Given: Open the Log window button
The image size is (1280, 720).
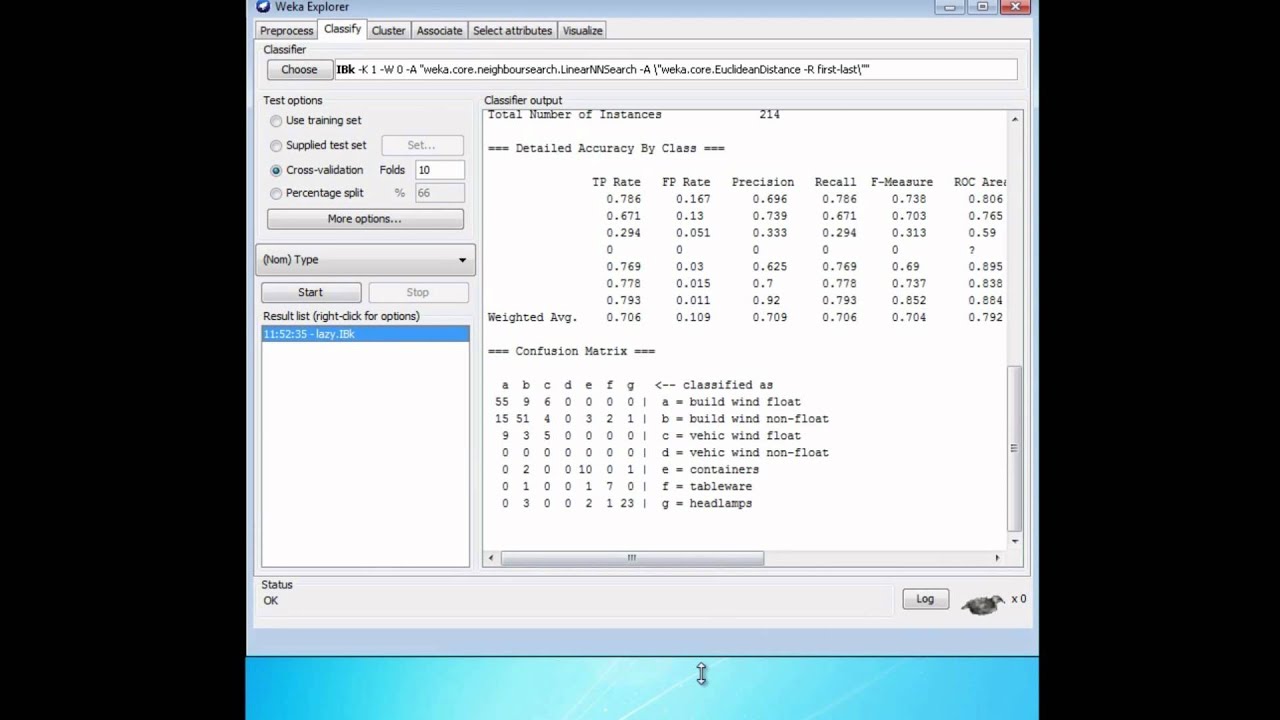Looking at the screenshot, I should [x=925, y=599].
